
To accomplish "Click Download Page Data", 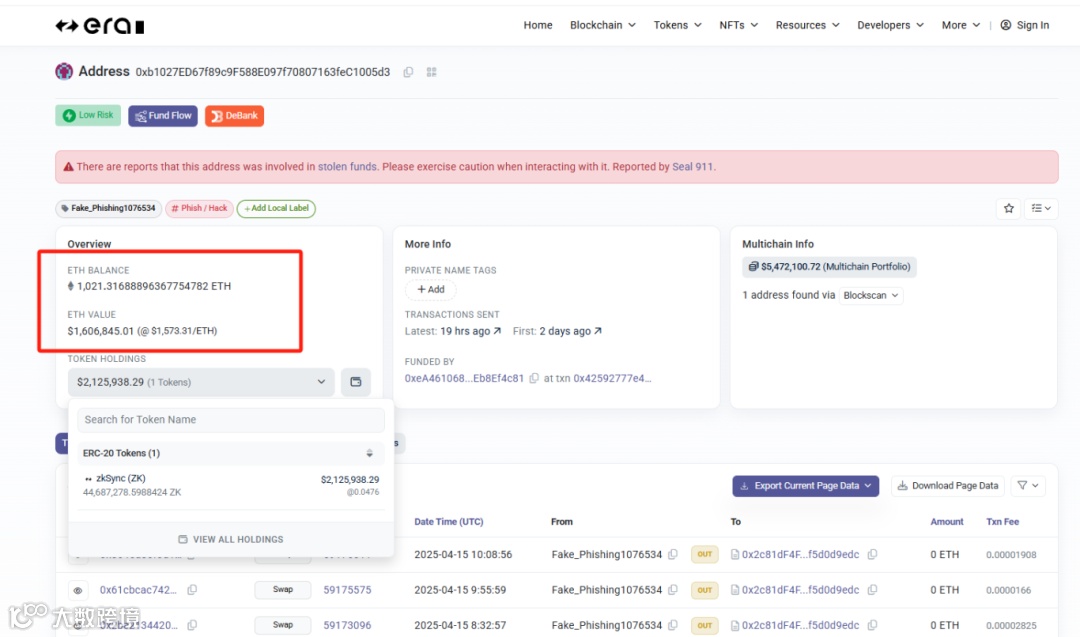I will click(948, 485).
